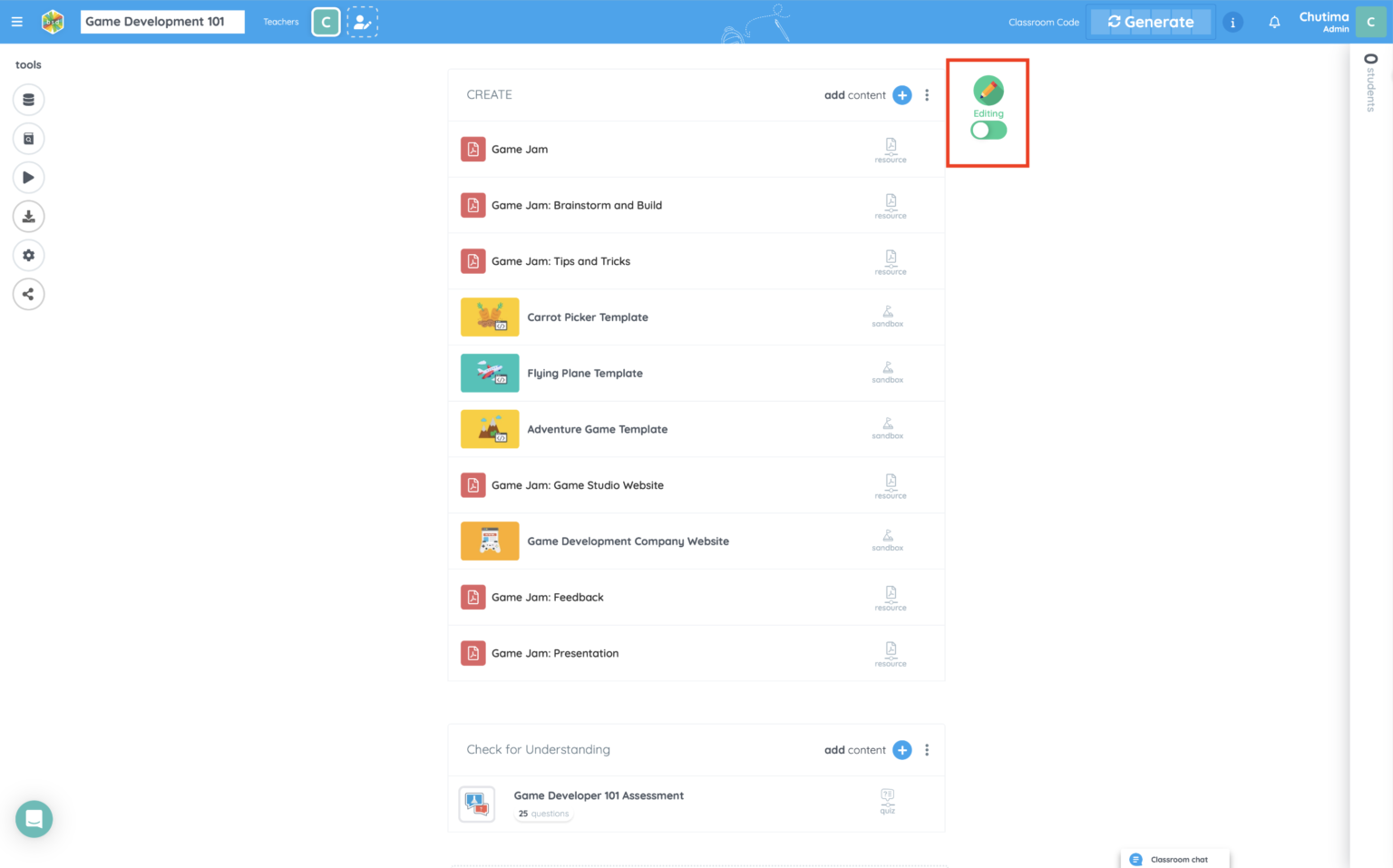The height and width of the screenshot is (868, 1393).
Task: Open the three-dot menu for the CREATE section
Action: (927, 95)
